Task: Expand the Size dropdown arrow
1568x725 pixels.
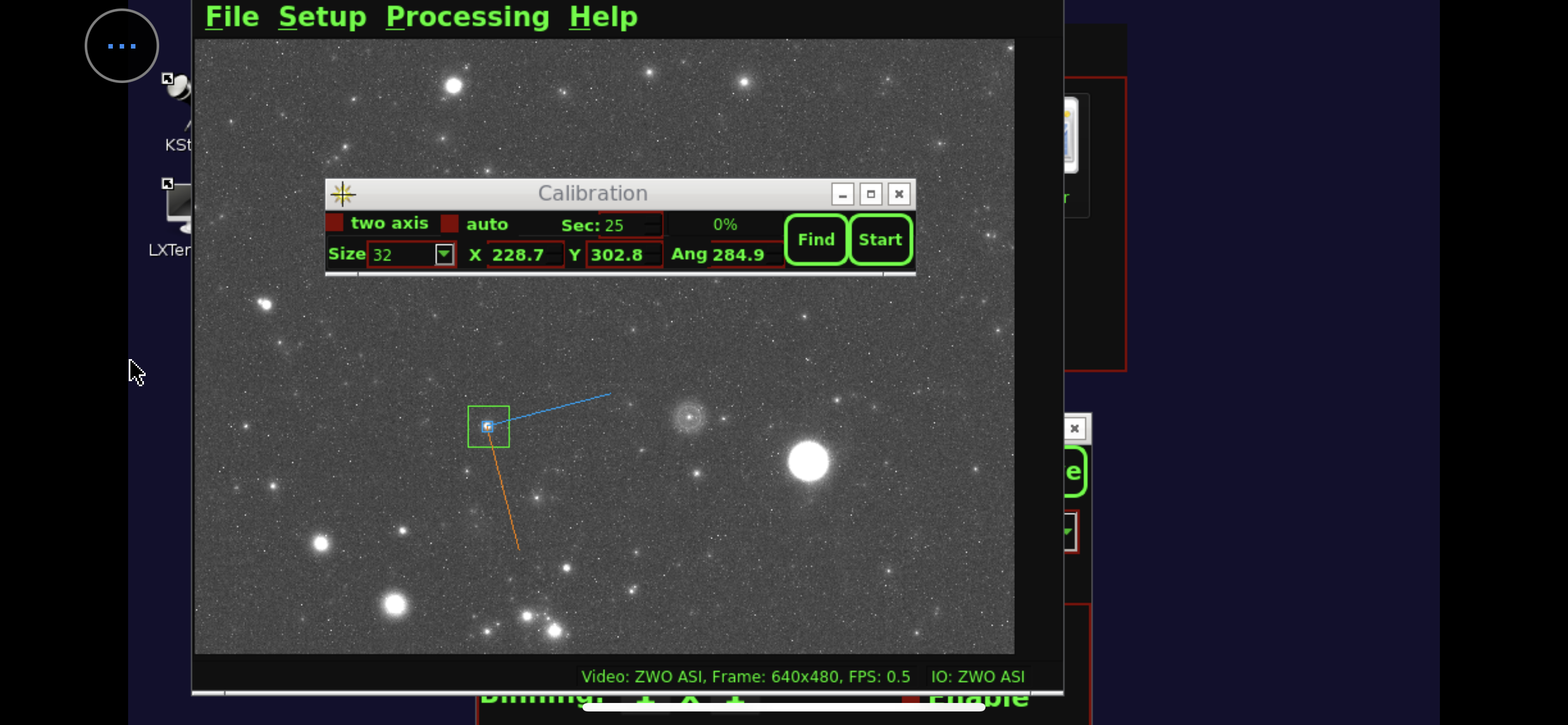Action: [x=444, y=254]
